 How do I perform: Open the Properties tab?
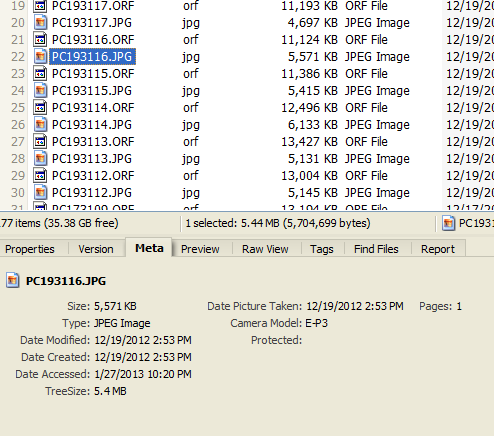click(x=30, y=249)
